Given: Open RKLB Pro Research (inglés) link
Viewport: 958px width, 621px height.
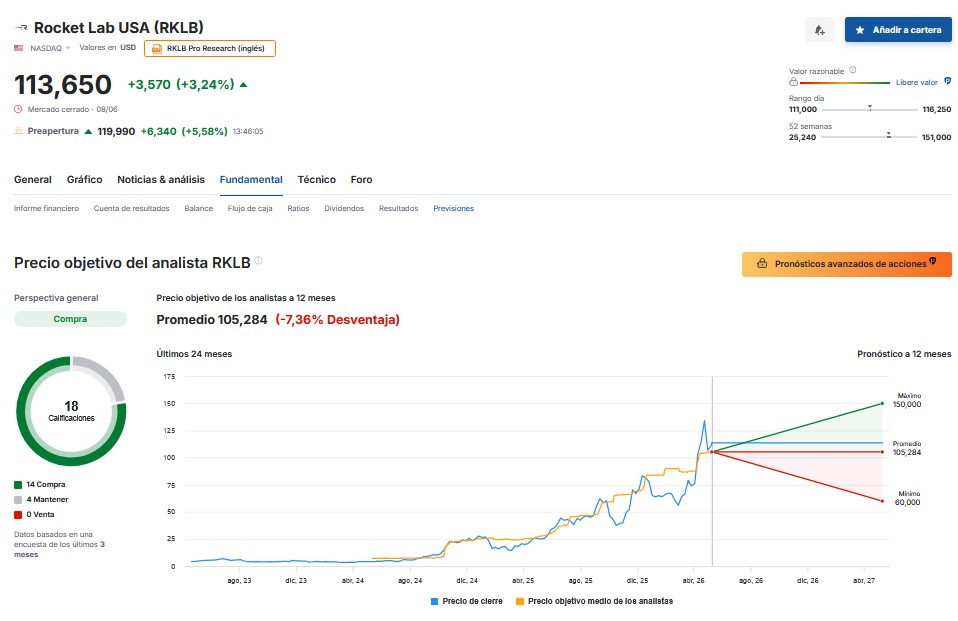Looking at the screenshot, I should [x=210, y=48].
